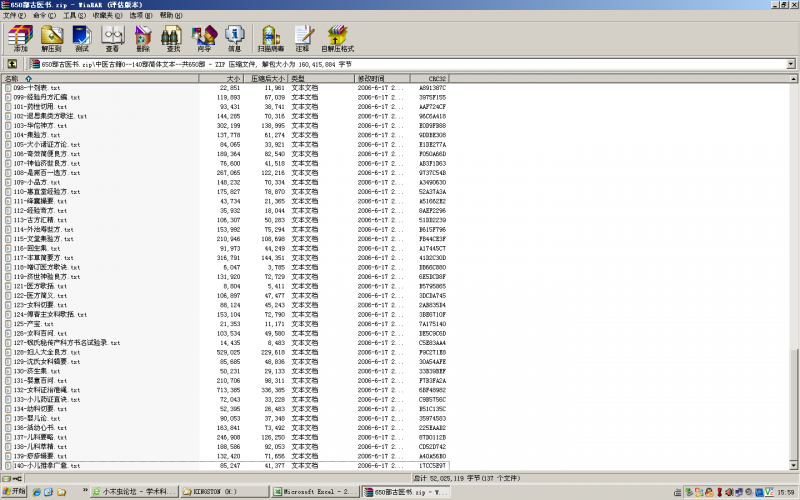
Task: Click the folder quick launch icon in taskbar
Action: [61, 492]
